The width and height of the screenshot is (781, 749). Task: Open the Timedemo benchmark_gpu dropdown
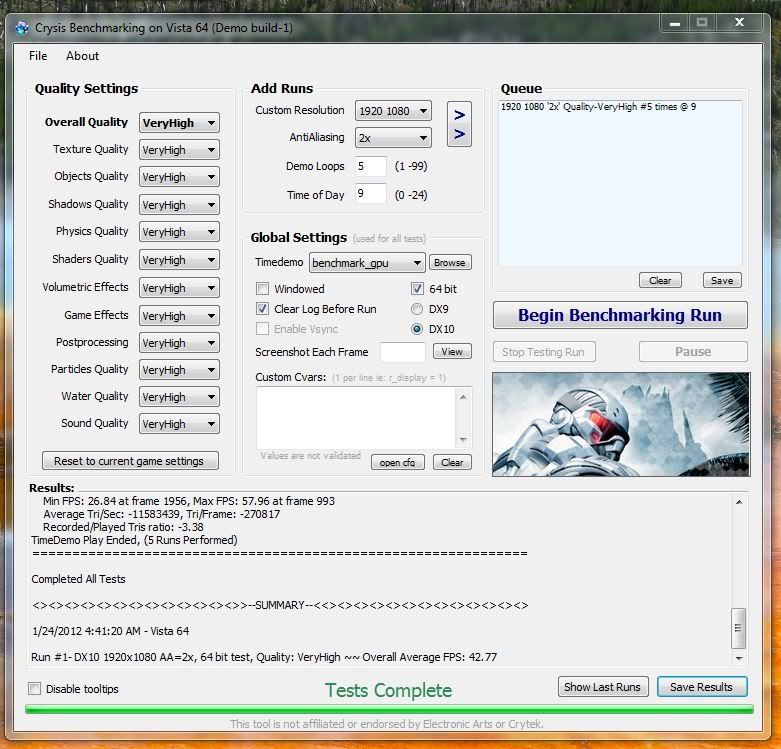click(367, 263)
